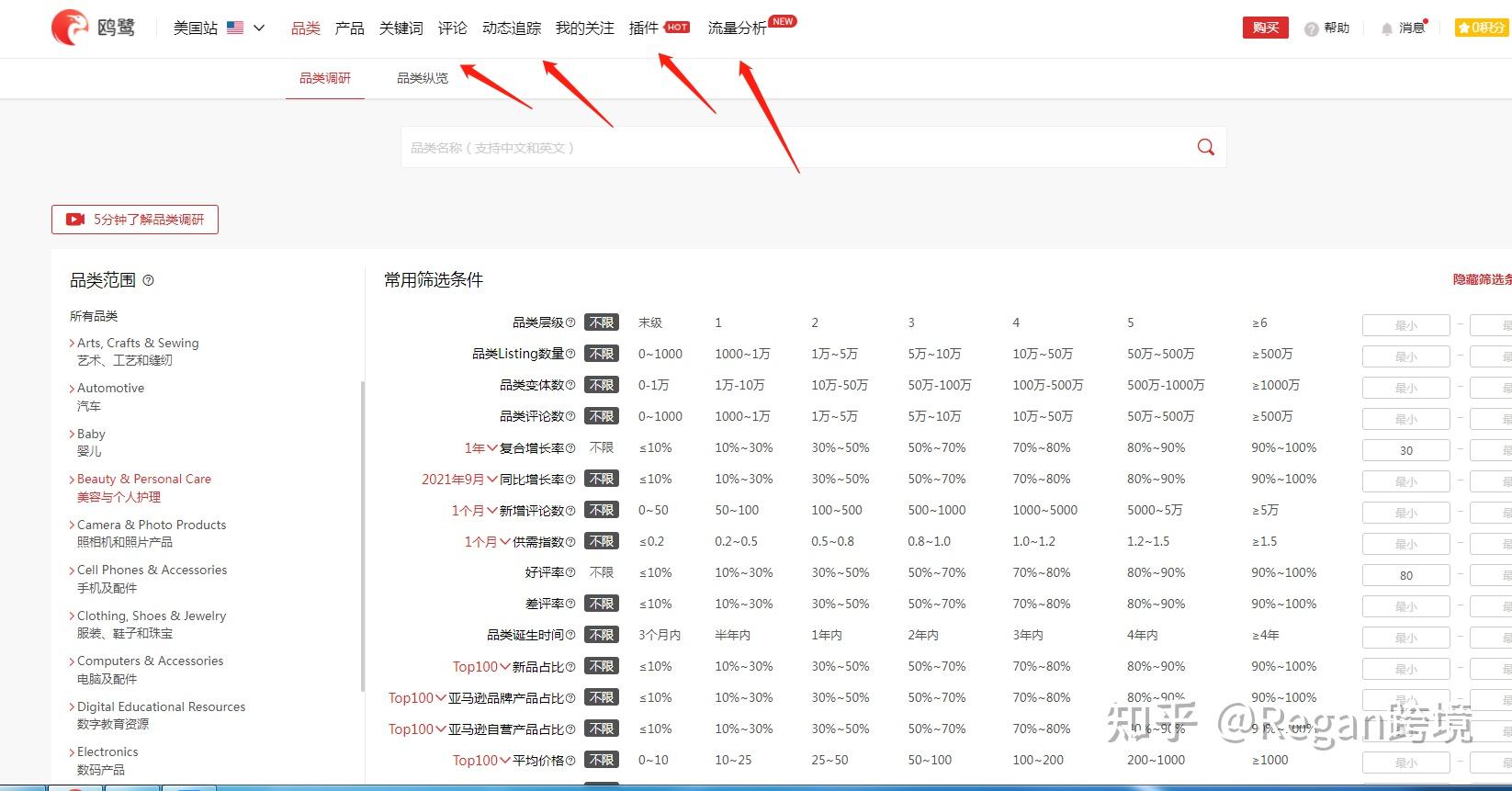Image resolution: width=1512 pixels, height=791 pixels.
Task: Click the help icon beside 差评率
Action: tap(570, 604)
